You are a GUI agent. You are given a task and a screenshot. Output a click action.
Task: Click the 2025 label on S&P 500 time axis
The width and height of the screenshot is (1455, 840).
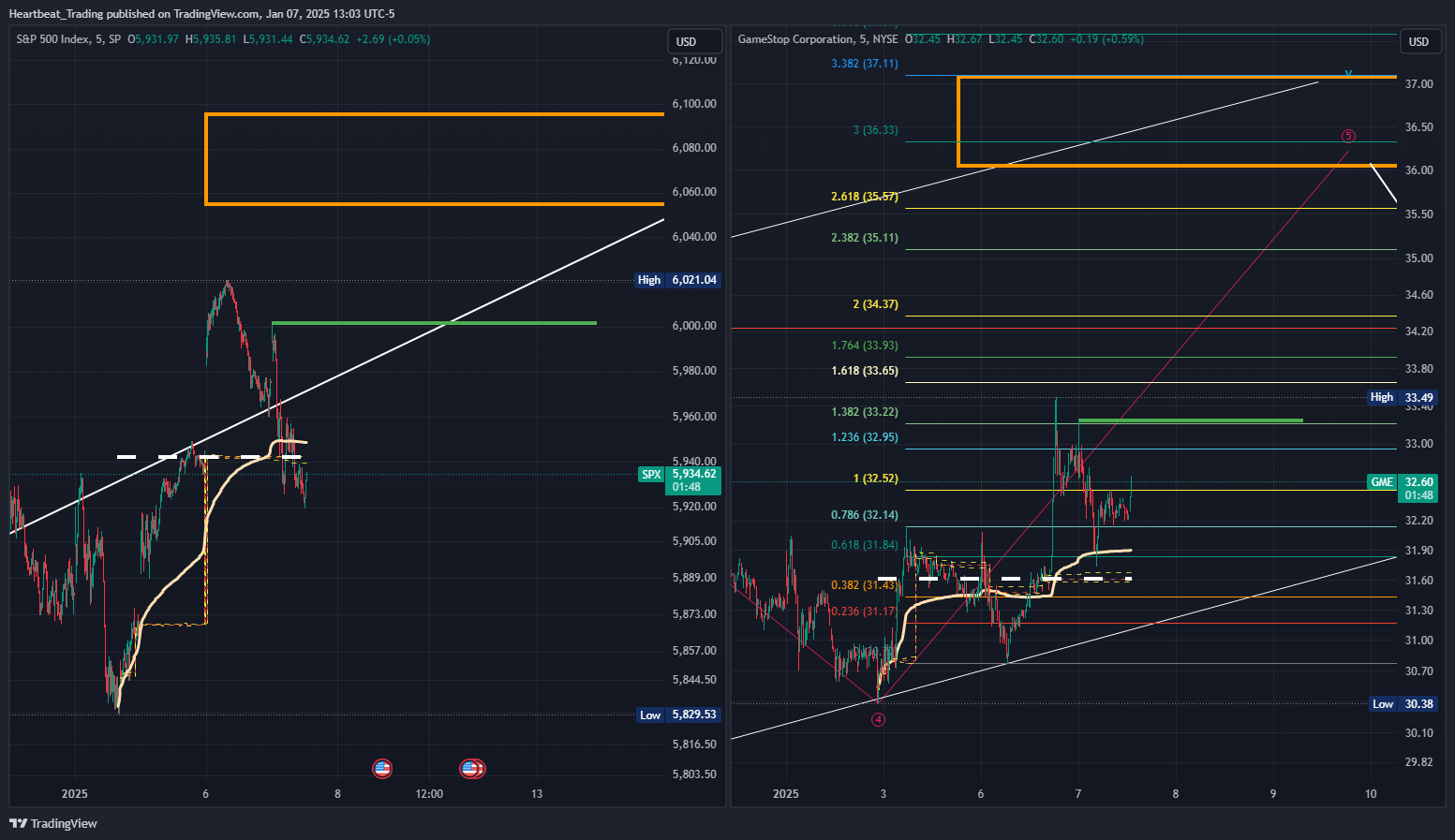pos(75,794)
